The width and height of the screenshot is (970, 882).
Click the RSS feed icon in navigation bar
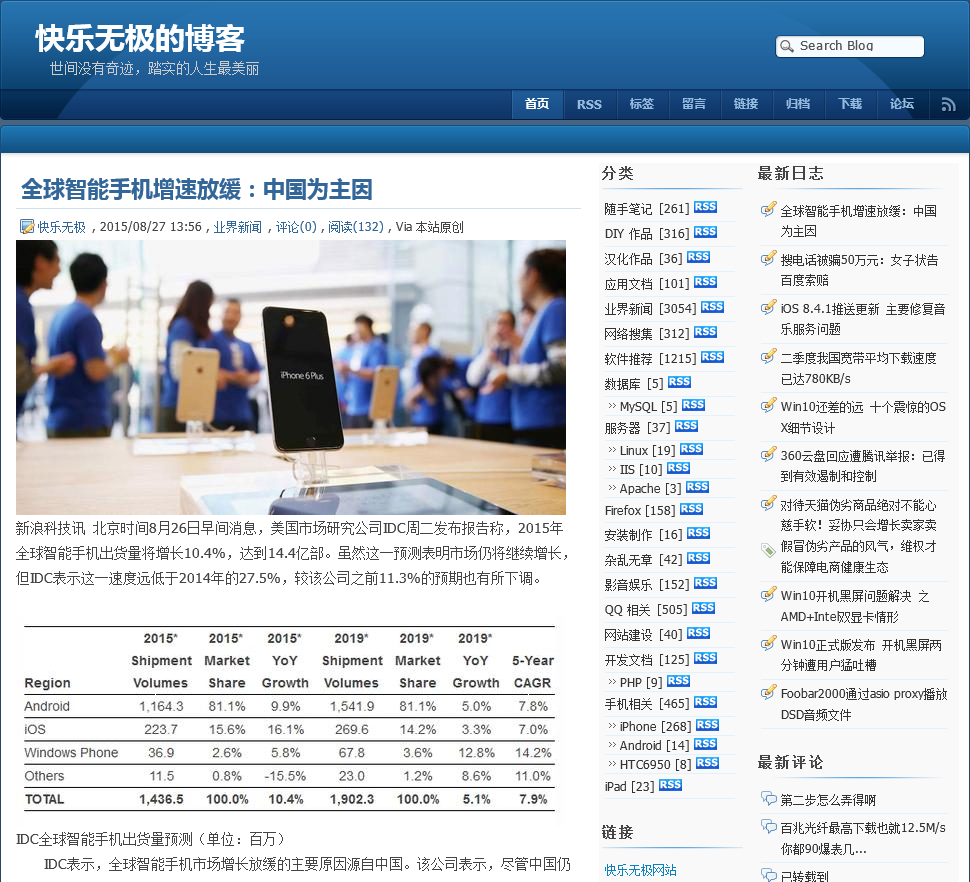click(x=948, y=105)
